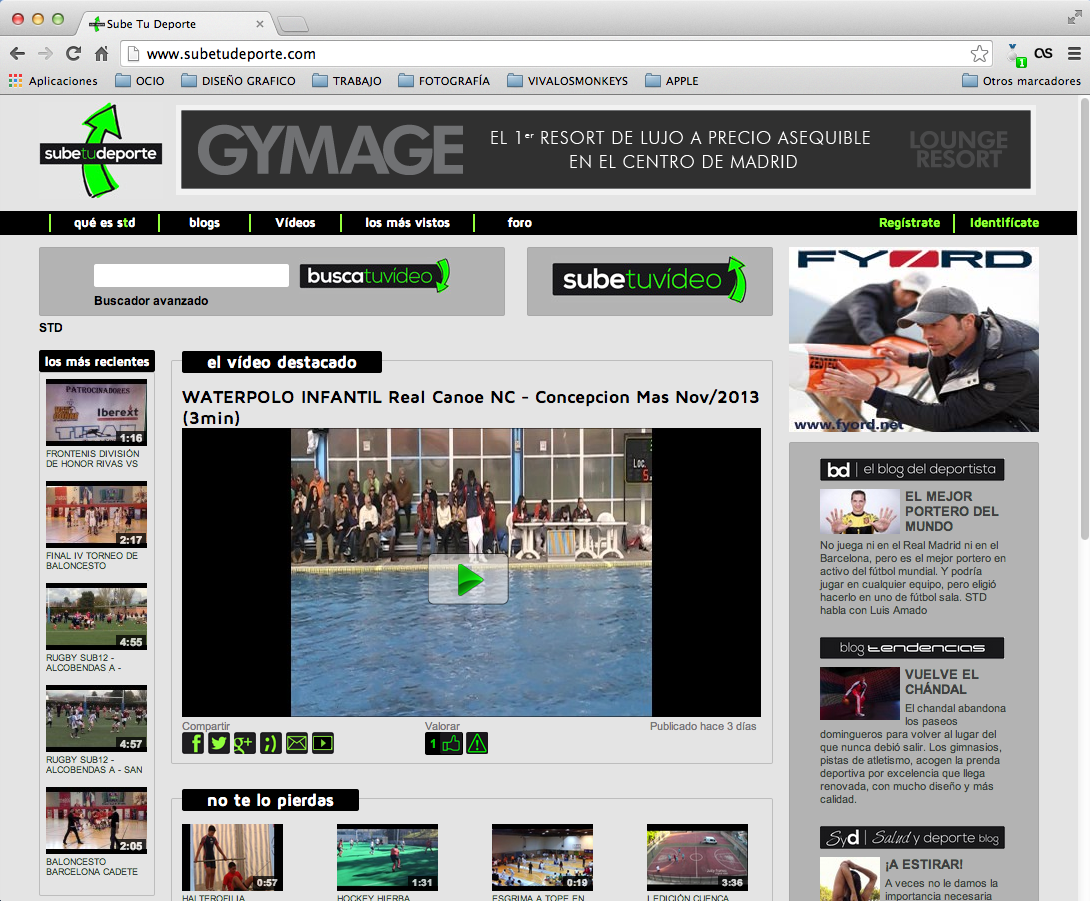Click the subetuvídeo upload button
Image resolution: width=1090 pixels, height=901 pixels.
[649, 279]
